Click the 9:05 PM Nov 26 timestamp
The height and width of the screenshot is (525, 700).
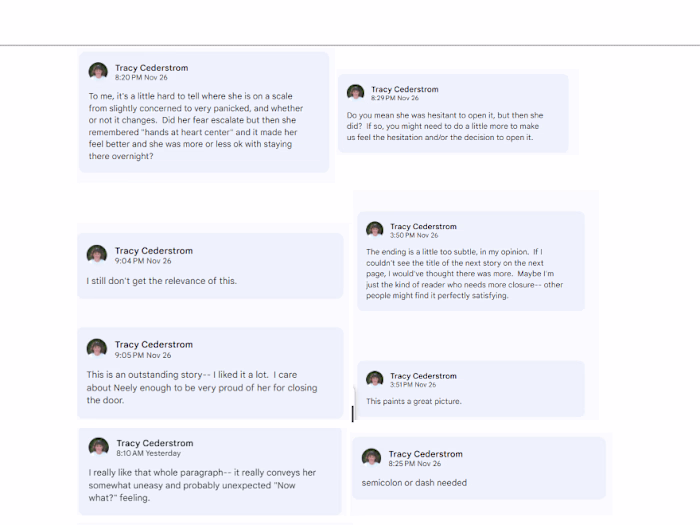click(143, 355)
